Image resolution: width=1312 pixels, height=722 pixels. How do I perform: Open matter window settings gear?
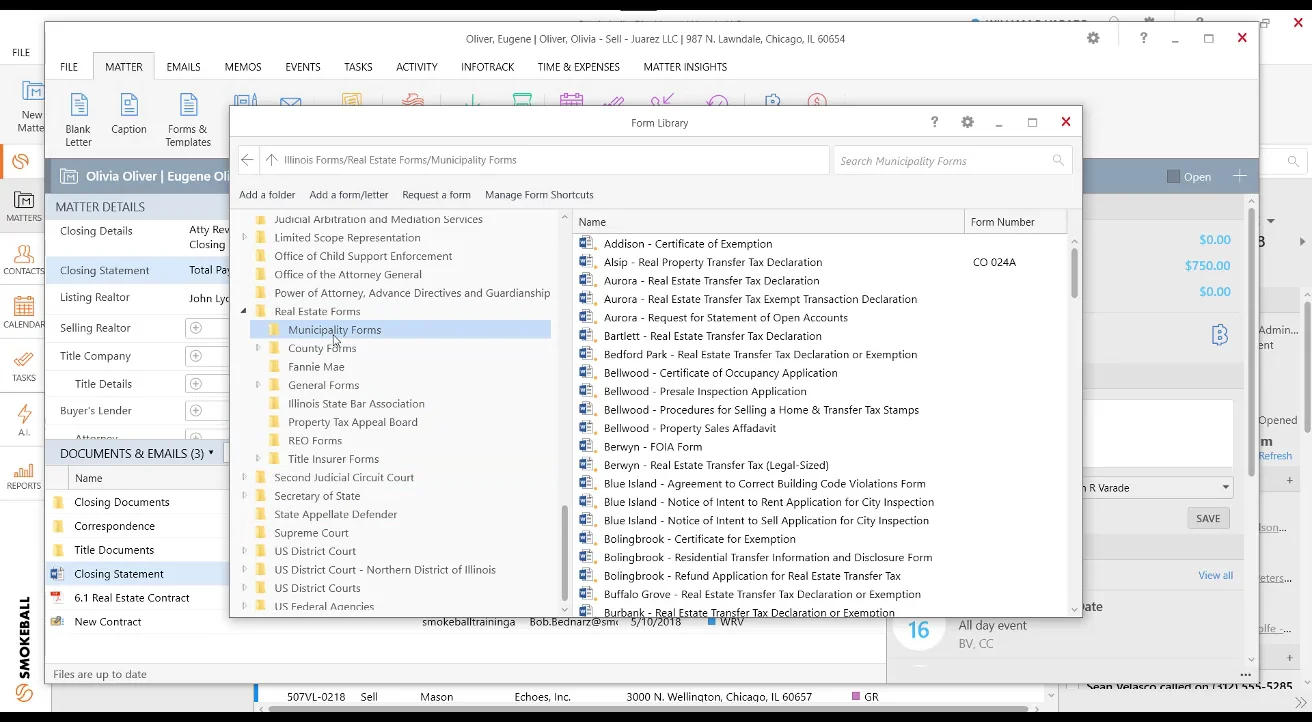tap(1093, 38)
